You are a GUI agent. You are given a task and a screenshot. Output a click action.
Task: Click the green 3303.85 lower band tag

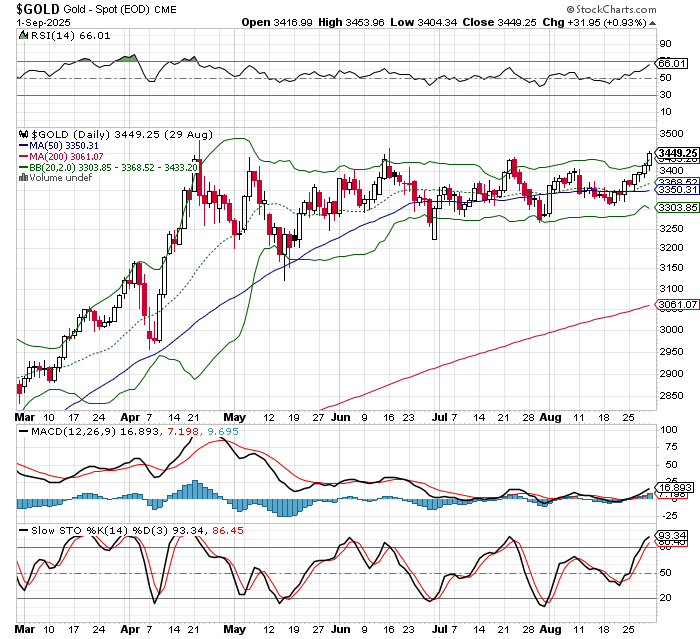click(677, 207)
